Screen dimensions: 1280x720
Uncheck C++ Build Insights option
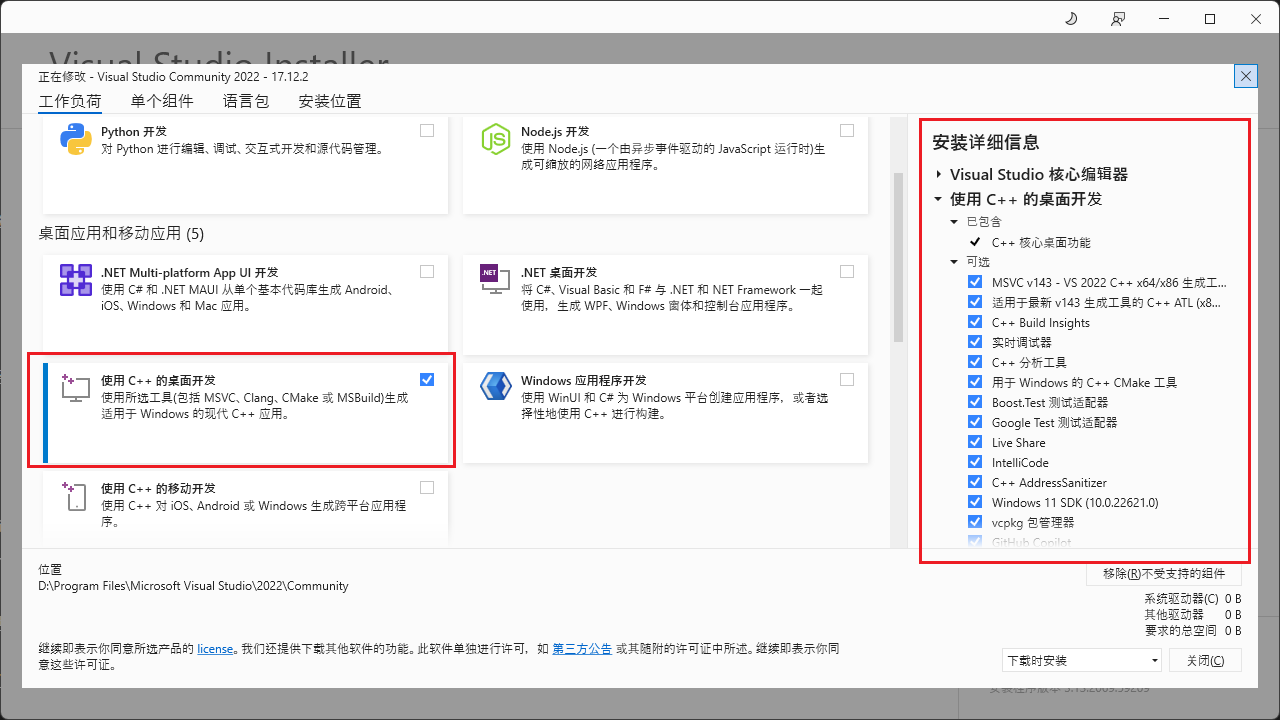975,322
